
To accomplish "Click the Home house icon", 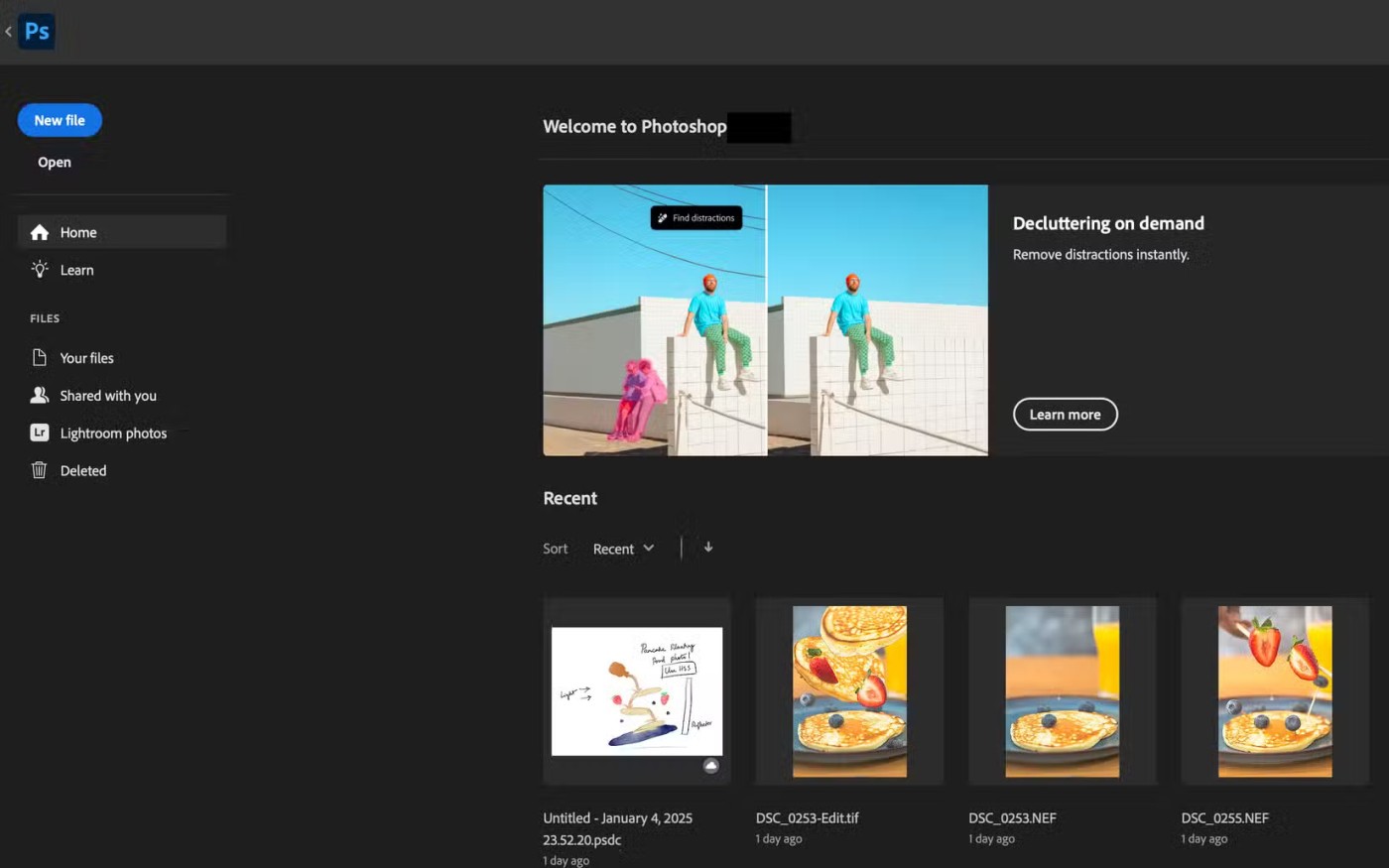I will 40,232.
